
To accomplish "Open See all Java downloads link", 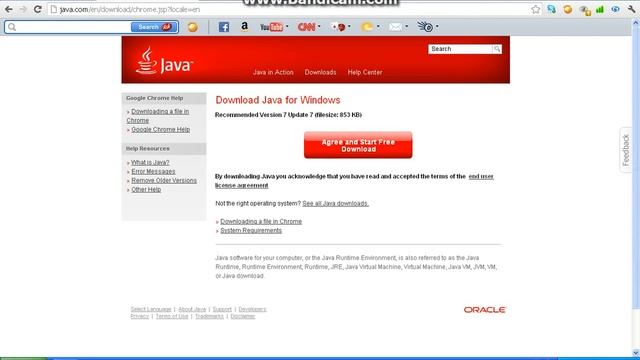I will pyautogui.click(x=336, y=203).
